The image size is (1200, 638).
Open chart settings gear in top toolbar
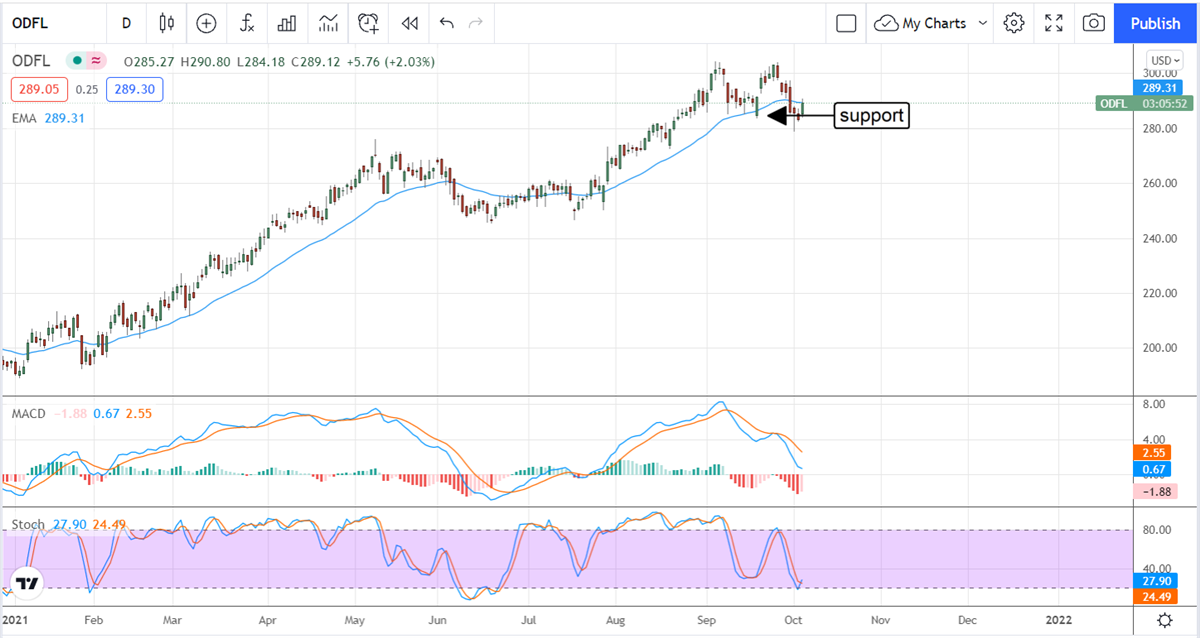[x=1014, y=22]
